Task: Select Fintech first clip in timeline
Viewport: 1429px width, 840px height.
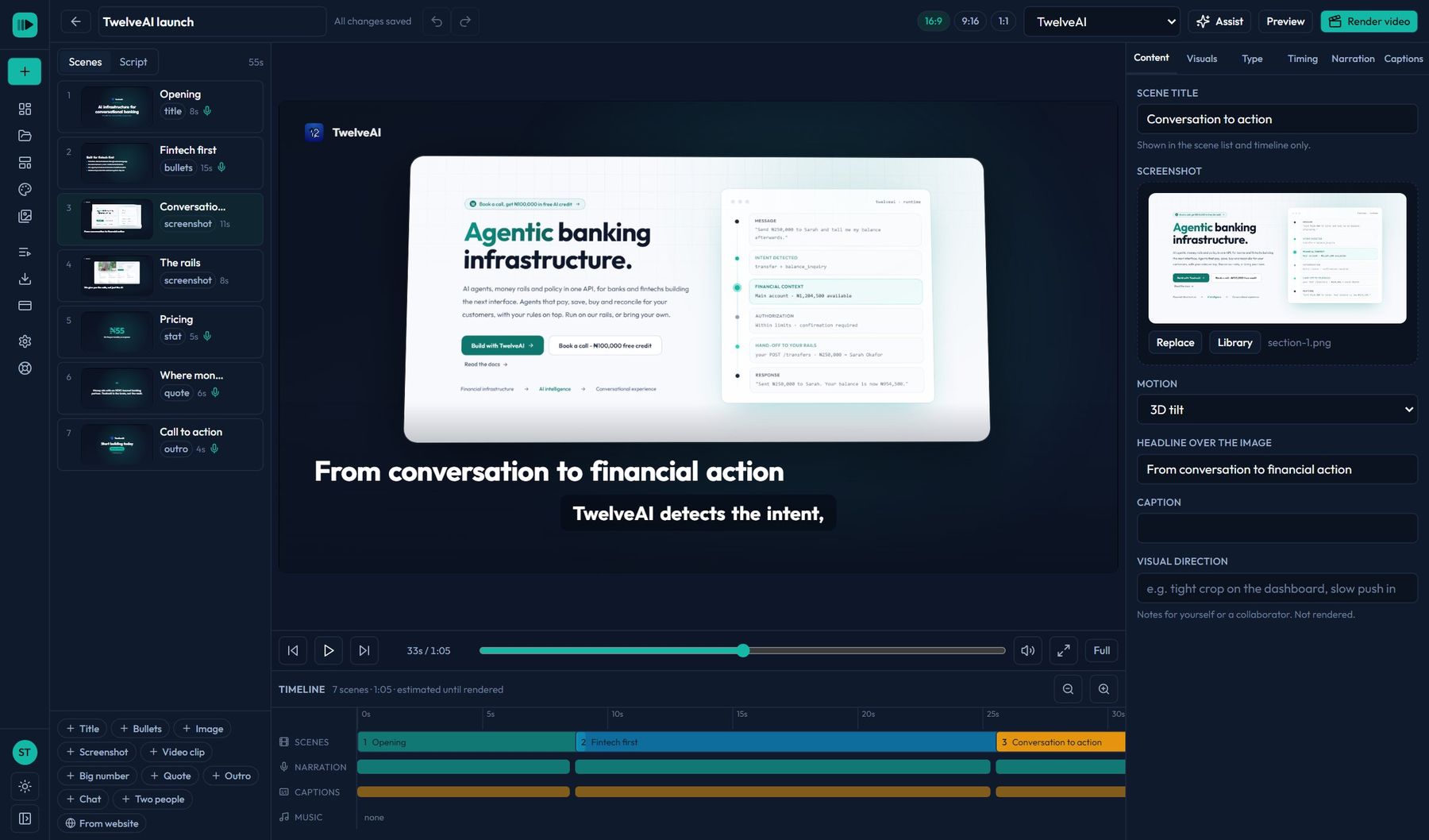Action: click(x=785, y=742)
